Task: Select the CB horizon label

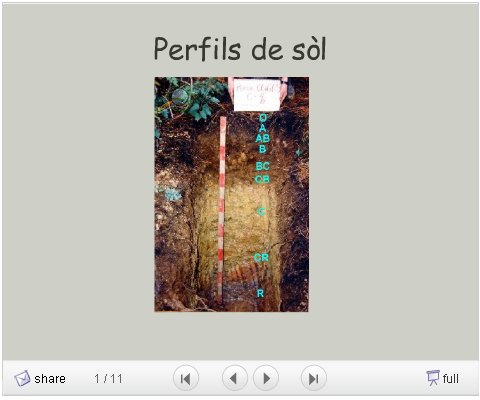Action: coord(262,180)
